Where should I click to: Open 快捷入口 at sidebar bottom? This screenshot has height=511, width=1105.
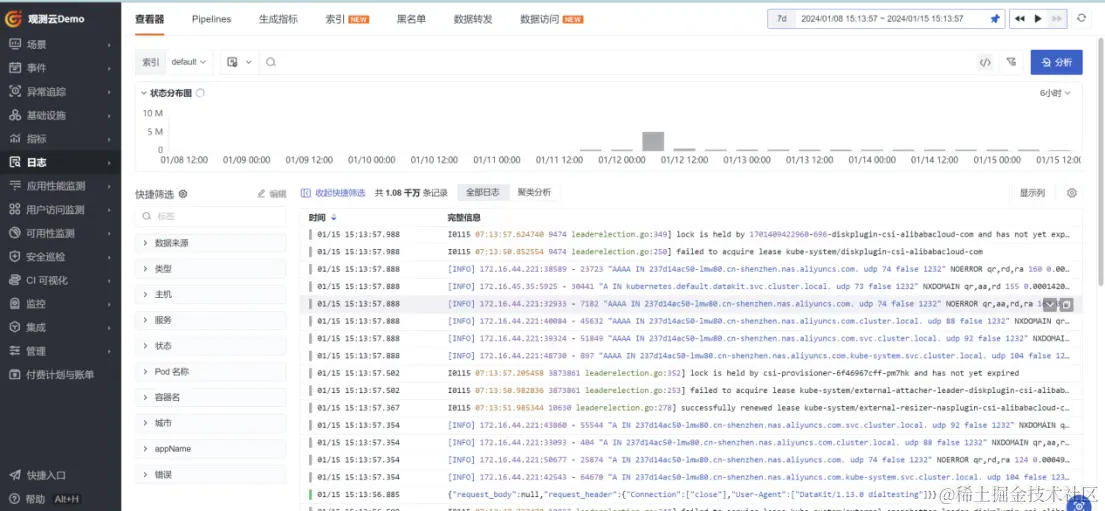(61, 475)
